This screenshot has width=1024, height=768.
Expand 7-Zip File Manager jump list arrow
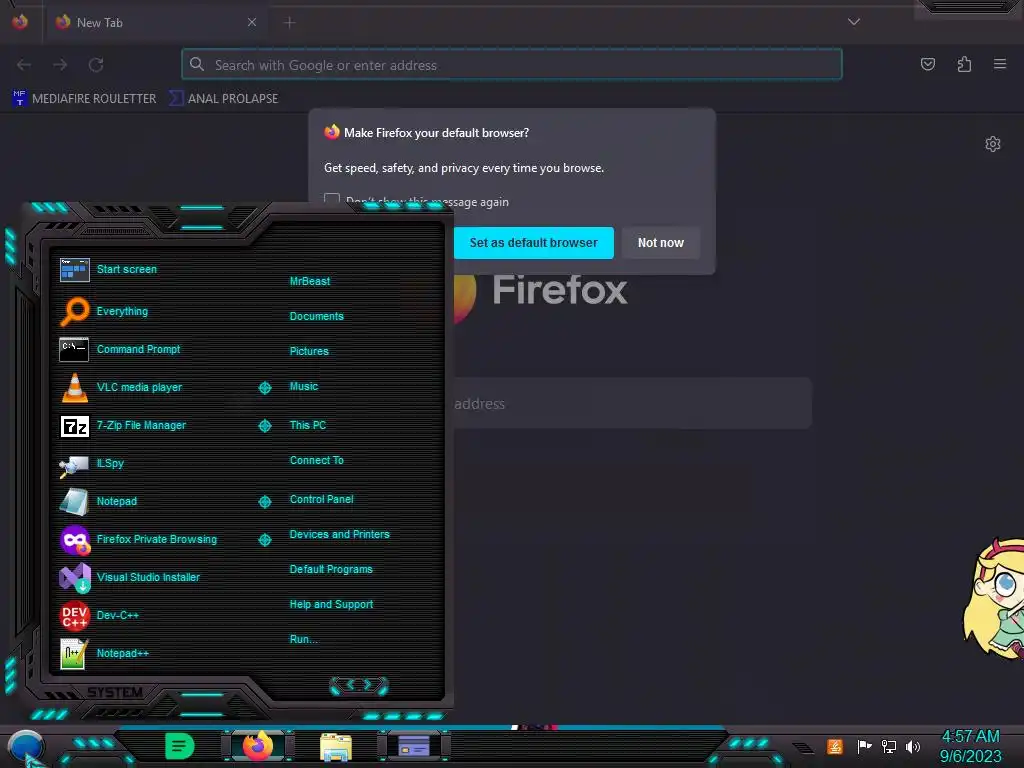(x=264, y=426)
